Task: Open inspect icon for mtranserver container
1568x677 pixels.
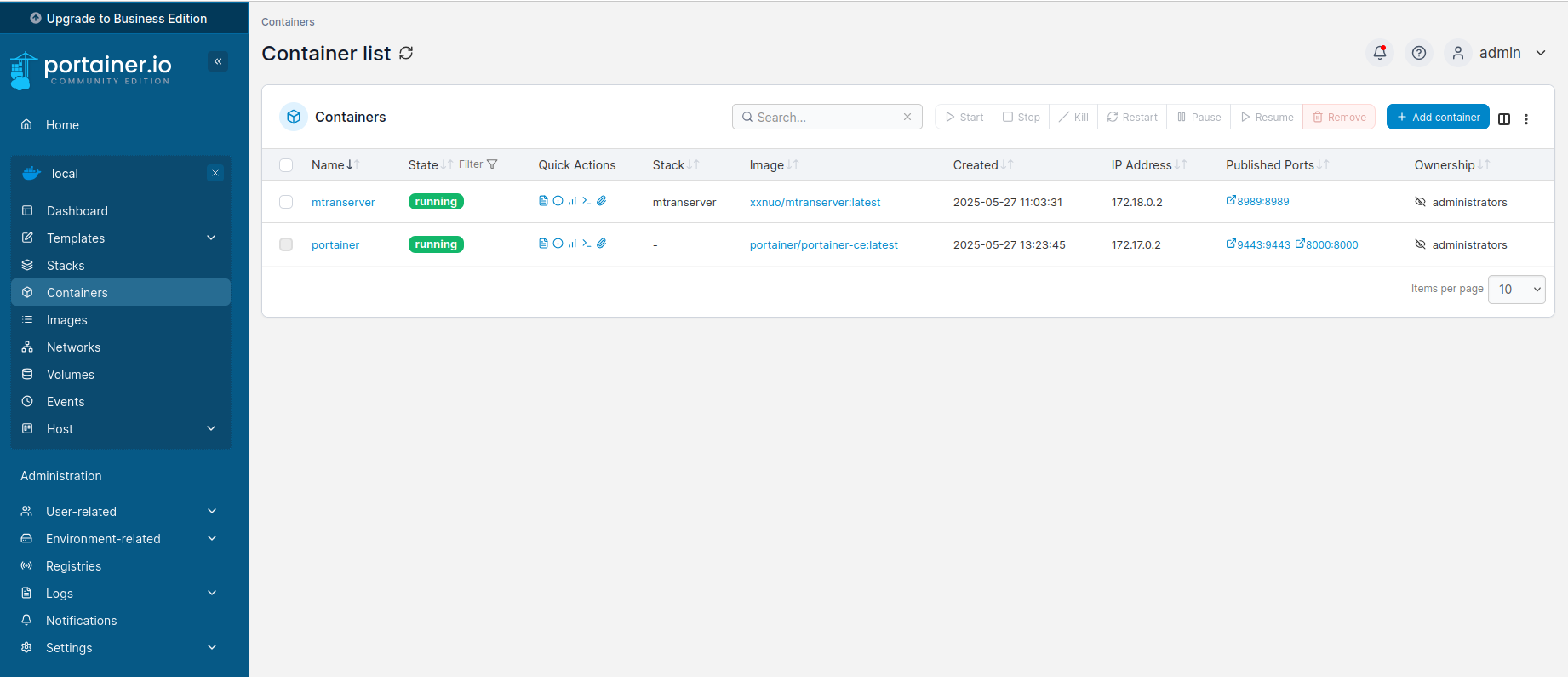Action: (558, 201)
